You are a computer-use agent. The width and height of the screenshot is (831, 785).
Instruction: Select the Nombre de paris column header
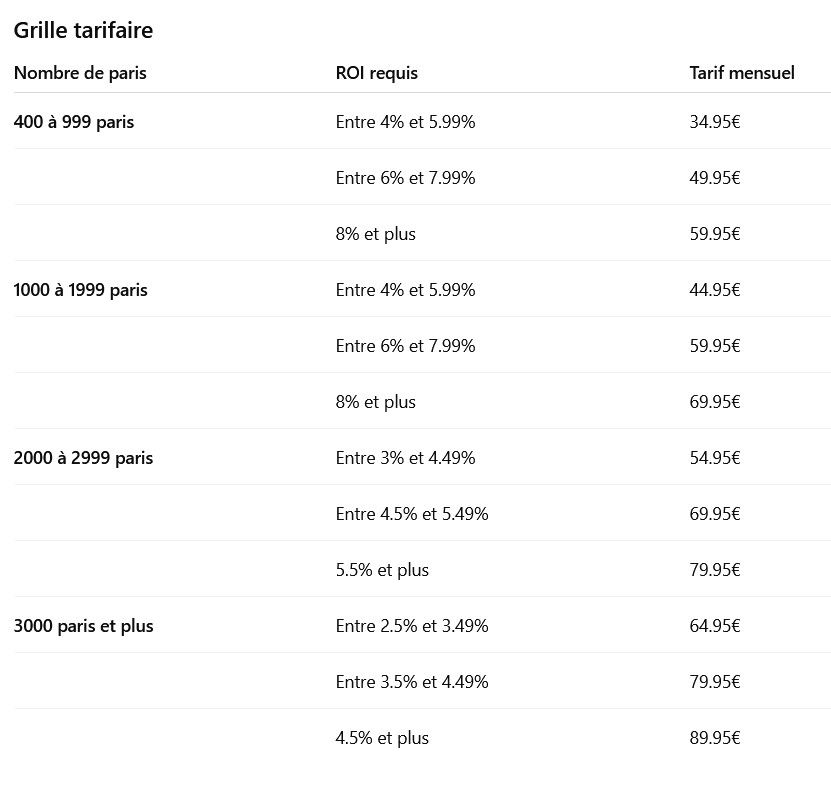pos(80,73)
